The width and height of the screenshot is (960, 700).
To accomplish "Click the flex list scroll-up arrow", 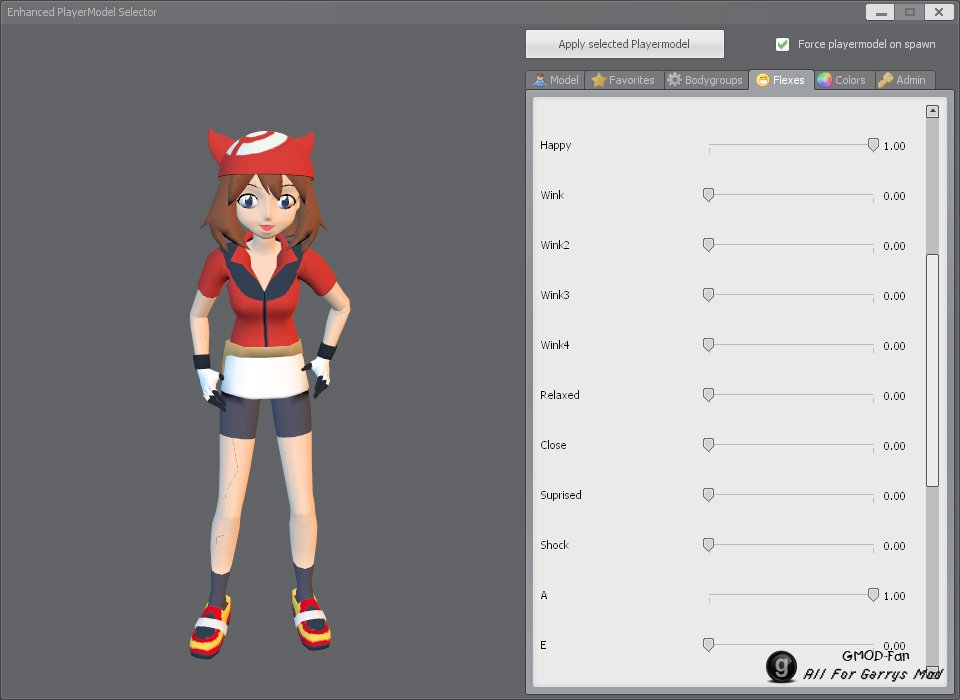I will pos(932,111).
